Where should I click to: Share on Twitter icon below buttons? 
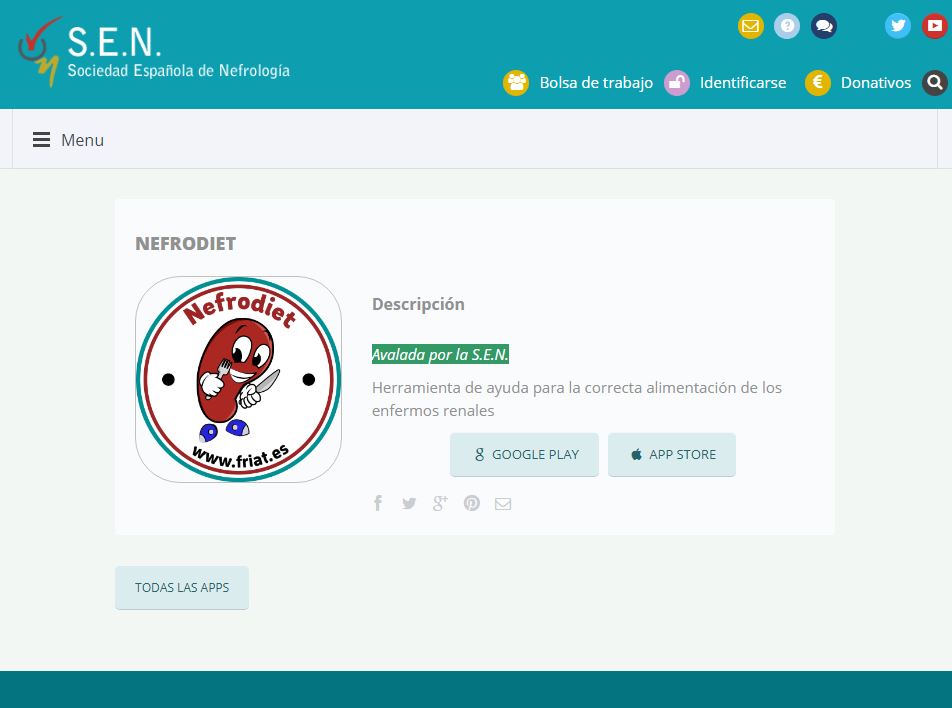point(409,503)
